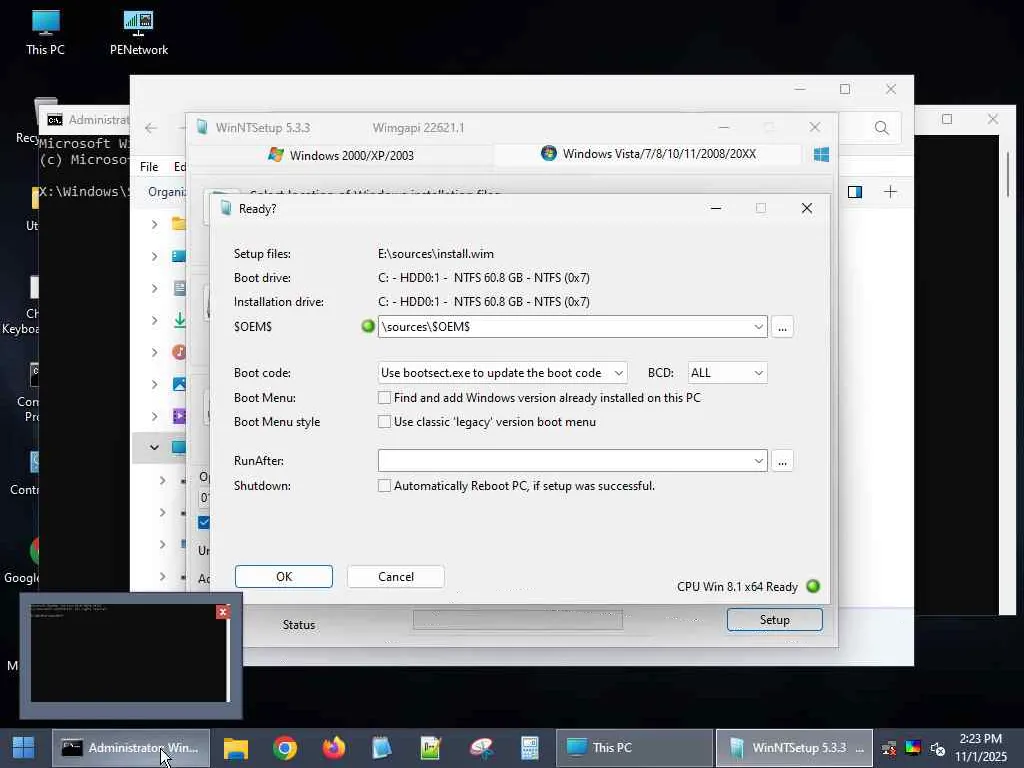Launch Firefox from taskbar
The width and height of the screenshot is (1024, 768).
334,748
